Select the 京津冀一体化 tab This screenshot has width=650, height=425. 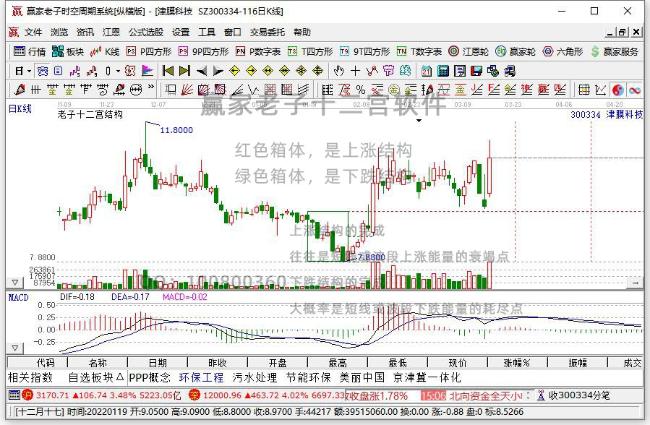[427, 377]
